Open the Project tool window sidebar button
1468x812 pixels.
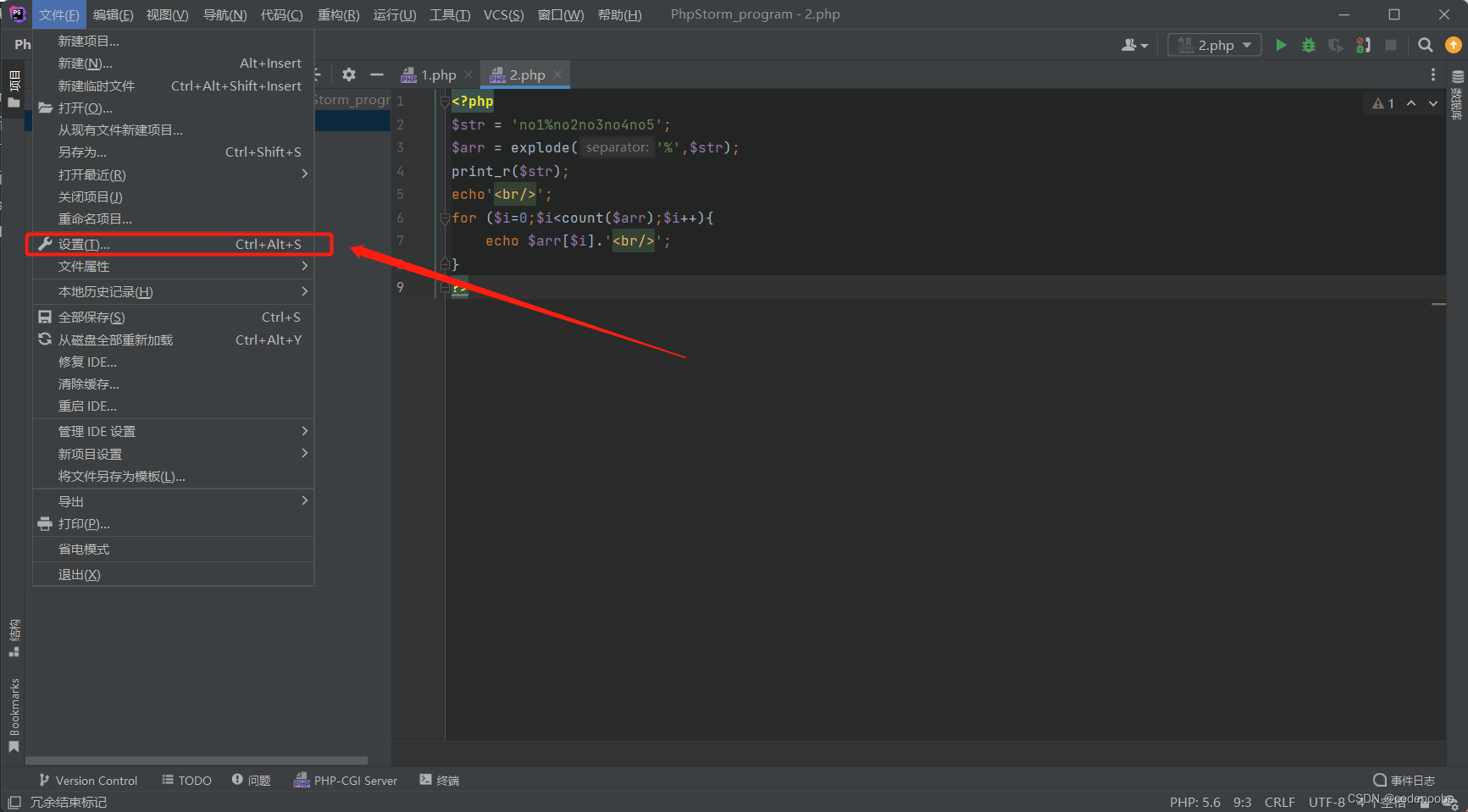point(14,90)
